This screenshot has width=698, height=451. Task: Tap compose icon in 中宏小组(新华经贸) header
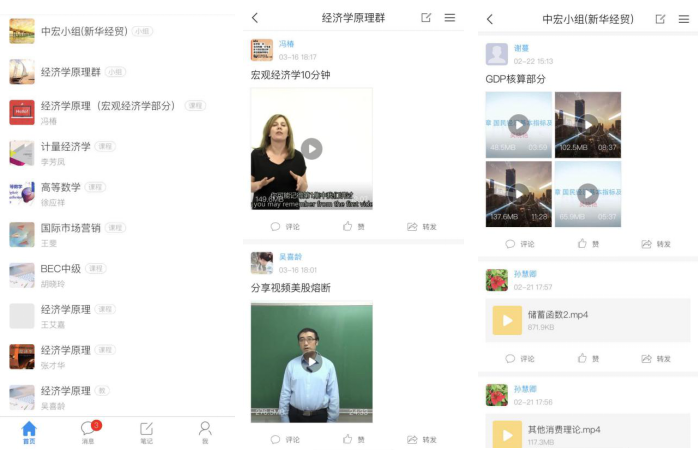tap(660, 19)
